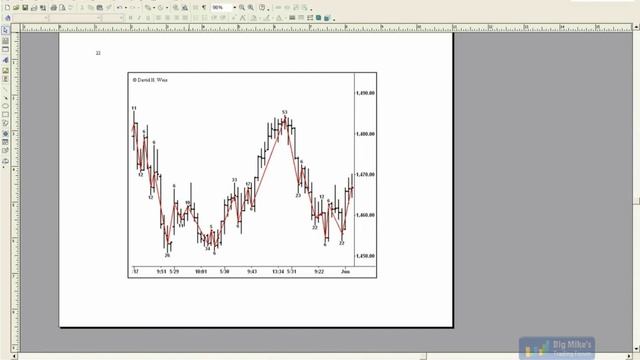This screenshot has height=360, width=640.
Task: Toggle Underline formatting
Action: click(x=148, y=18)
